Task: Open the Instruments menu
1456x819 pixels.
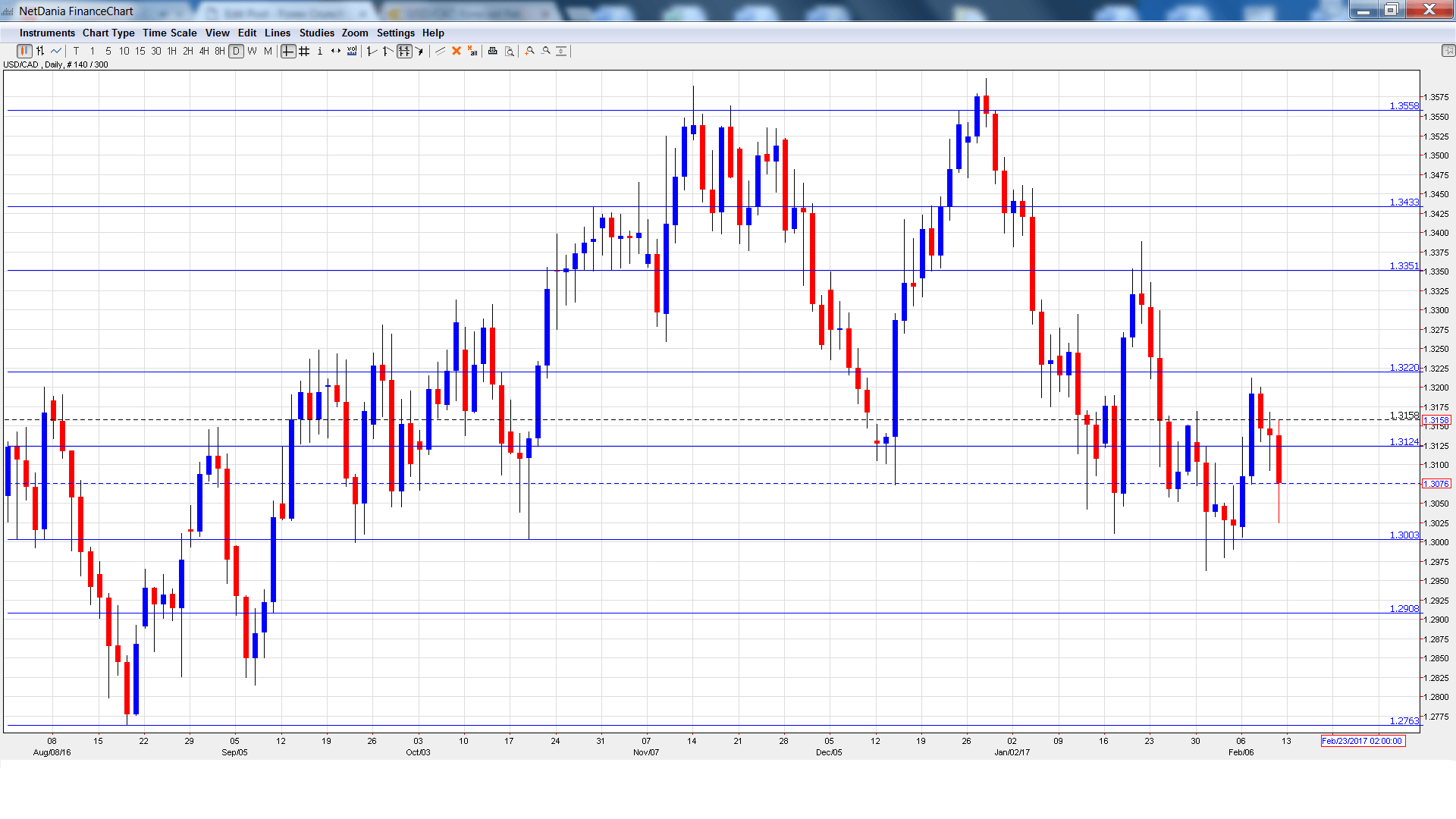Action: 47,33
